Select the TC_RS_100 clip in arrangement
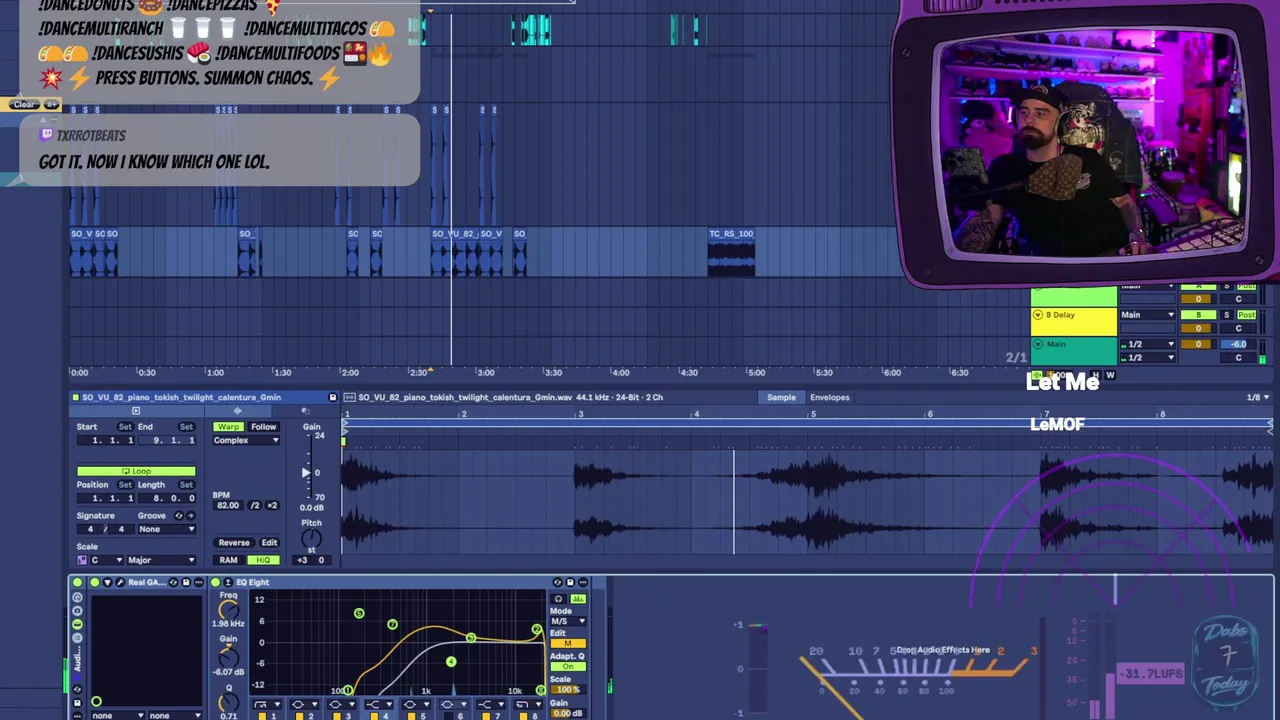The width and height of the screenshot is (1280, 720). click(x=731, y=251)
